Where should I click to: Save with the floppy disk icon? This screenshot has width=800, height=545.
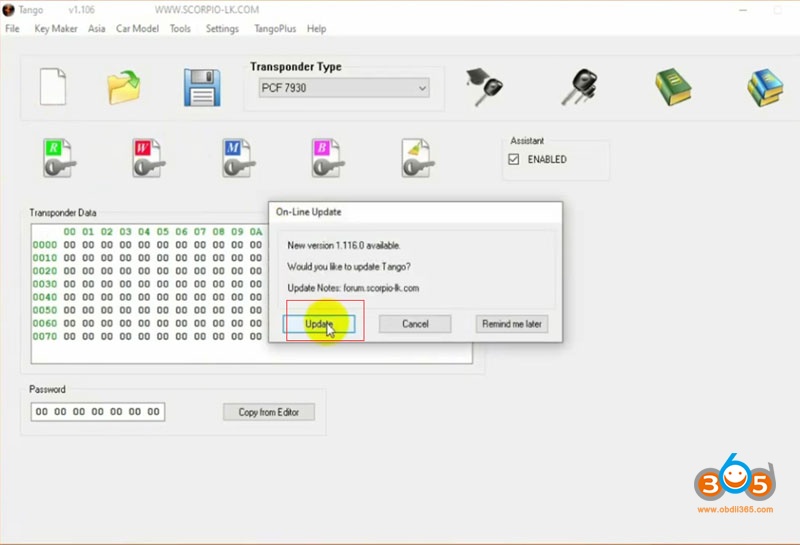tap(202, 88)
